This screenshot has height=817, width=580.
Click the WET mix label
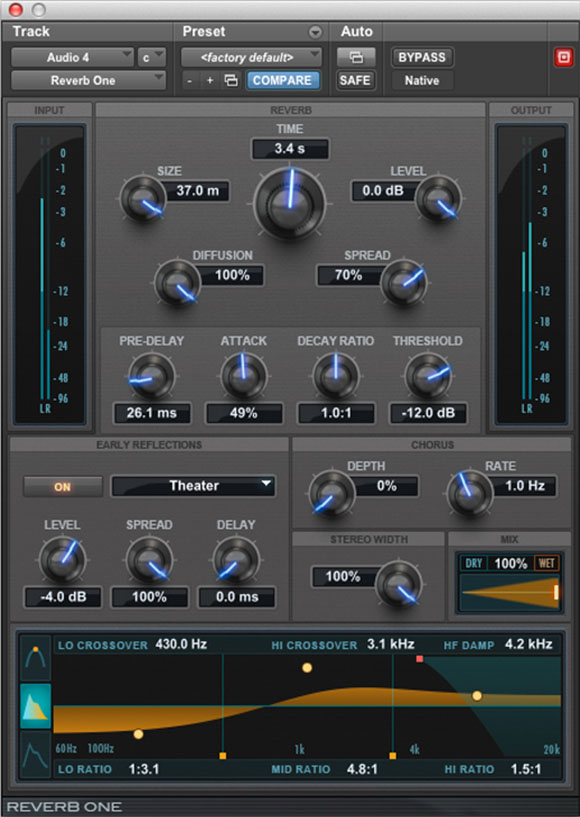pos(546,563)
